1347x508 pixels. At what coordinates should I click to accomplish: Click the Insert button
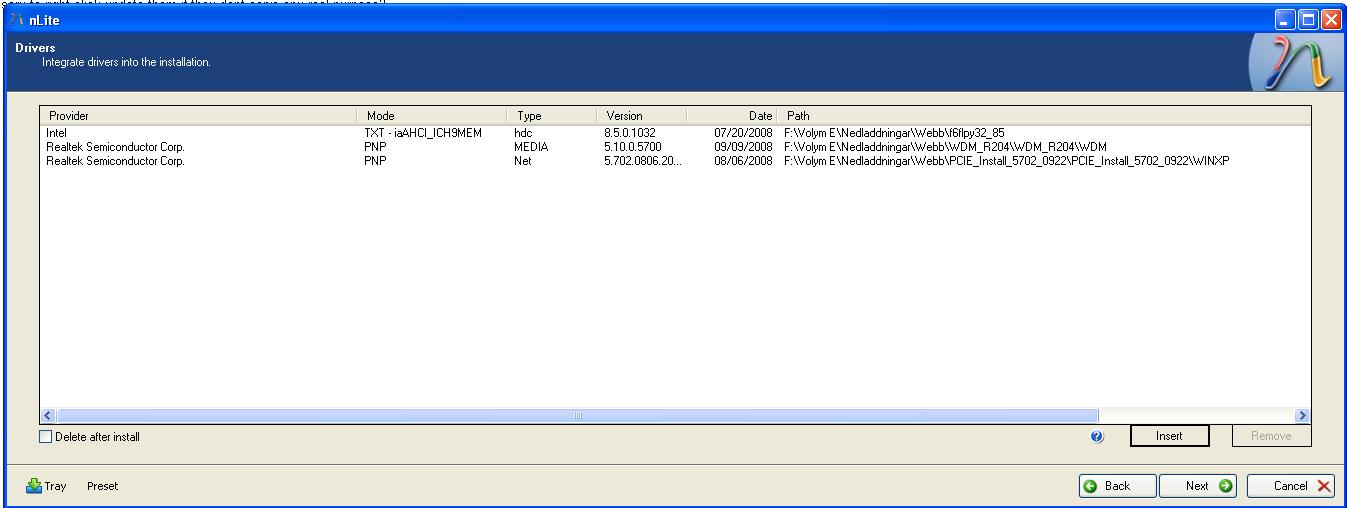coord(1169,436)
